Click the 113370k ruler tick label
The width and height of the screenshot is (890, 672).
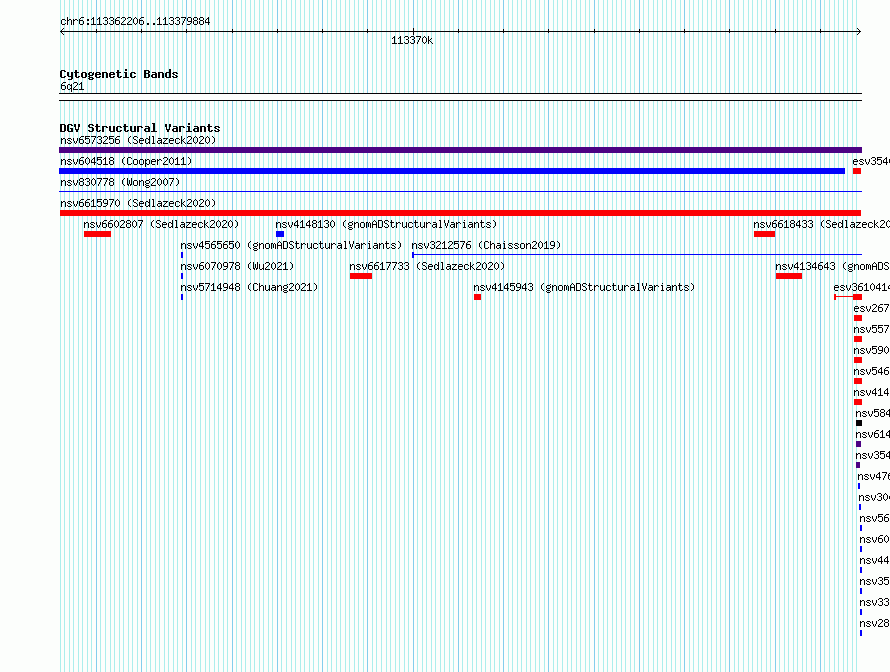tap(412, 40)
